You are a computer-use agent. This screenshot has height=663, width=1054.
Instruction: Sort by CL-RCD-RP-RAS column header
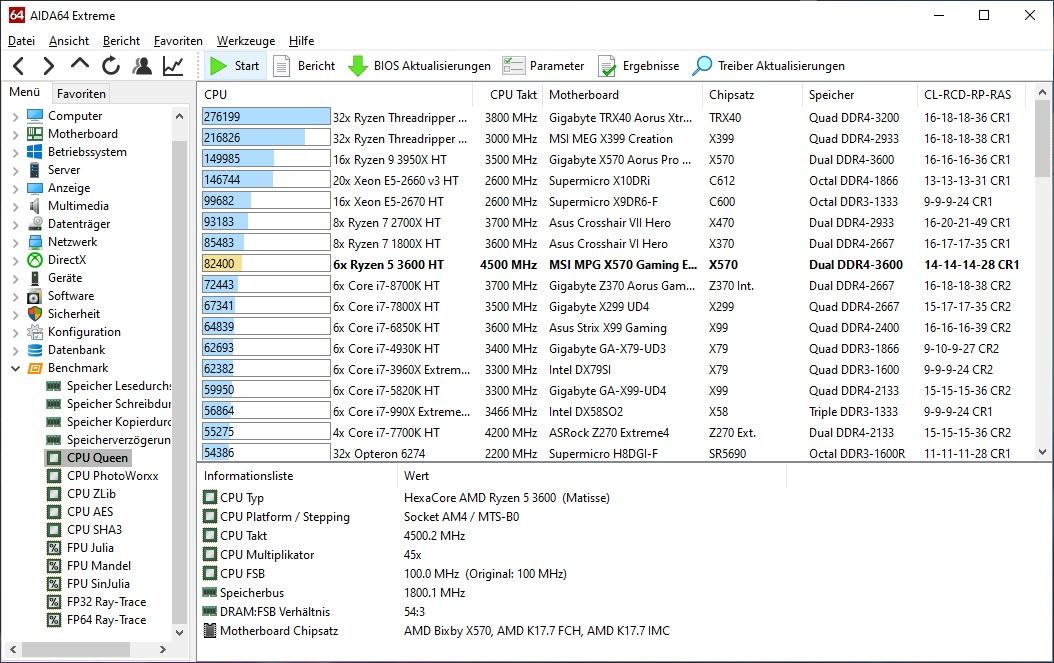(x=971, y=95)
